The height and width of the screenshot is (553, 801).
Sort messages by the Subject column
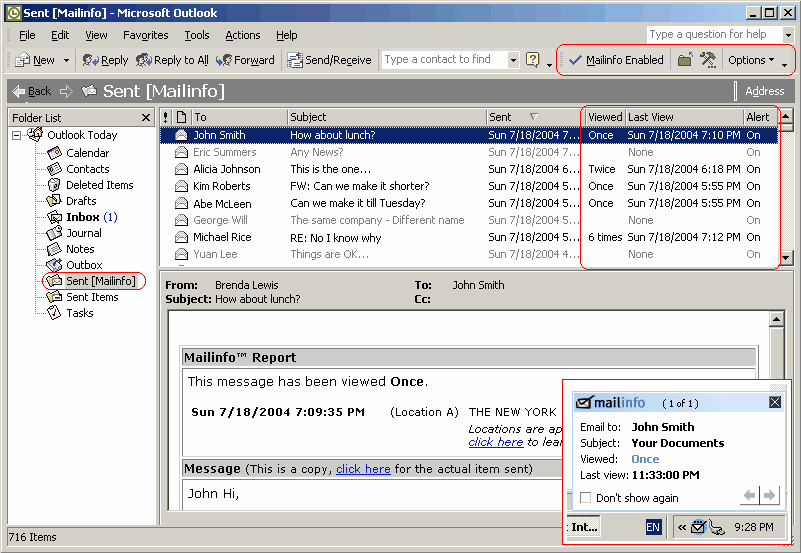pos(387,117)
